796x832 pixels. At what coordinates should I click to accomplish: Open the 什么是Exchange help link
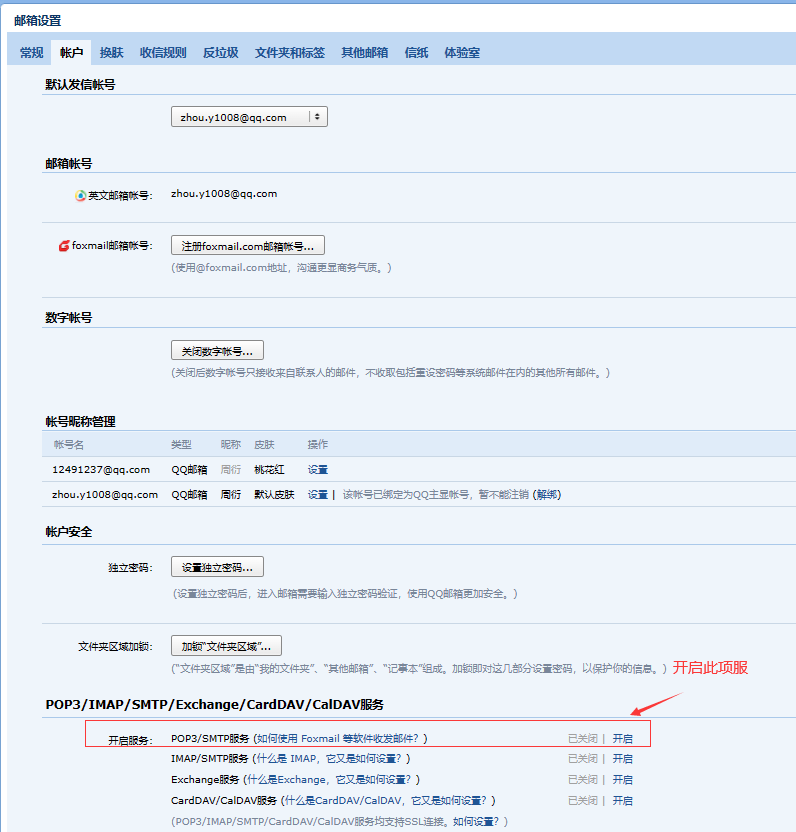point(330,779)
